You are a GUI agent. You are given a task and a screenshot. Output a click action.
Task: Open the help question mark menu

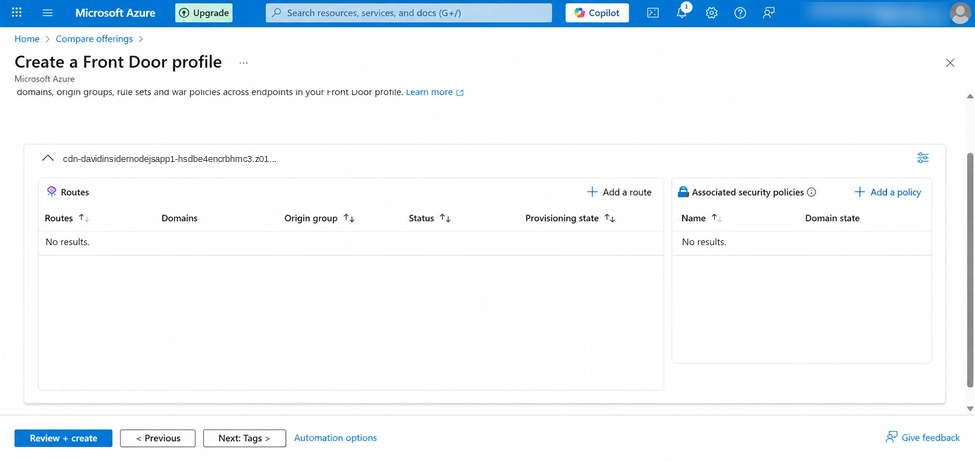pyautogui.click(x=740, y=12)
